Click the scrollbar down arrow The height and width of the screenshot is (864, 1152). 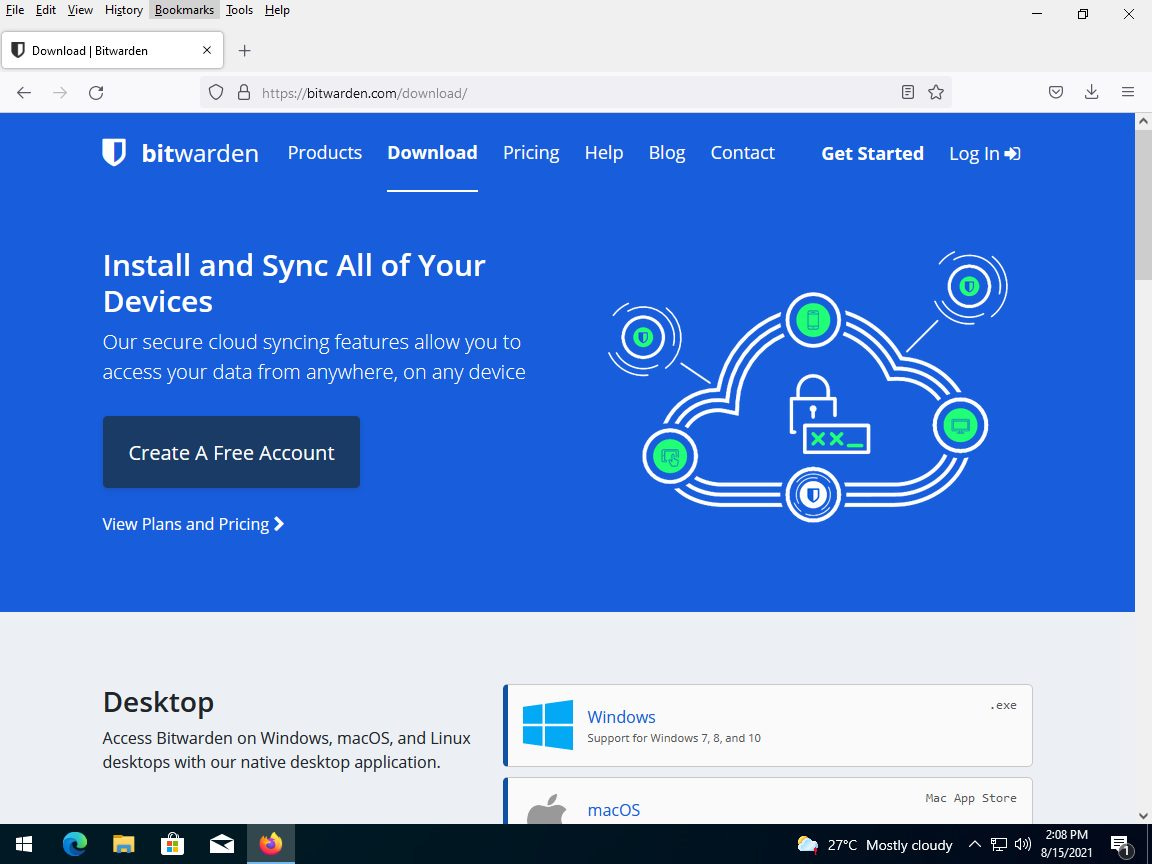[1143, 816]
